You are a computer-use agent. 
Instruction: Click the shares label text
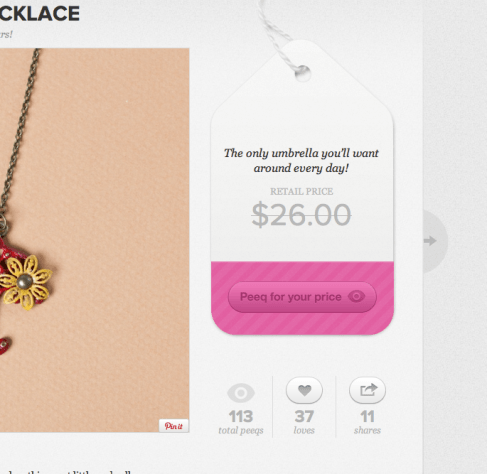coord(367,430)
